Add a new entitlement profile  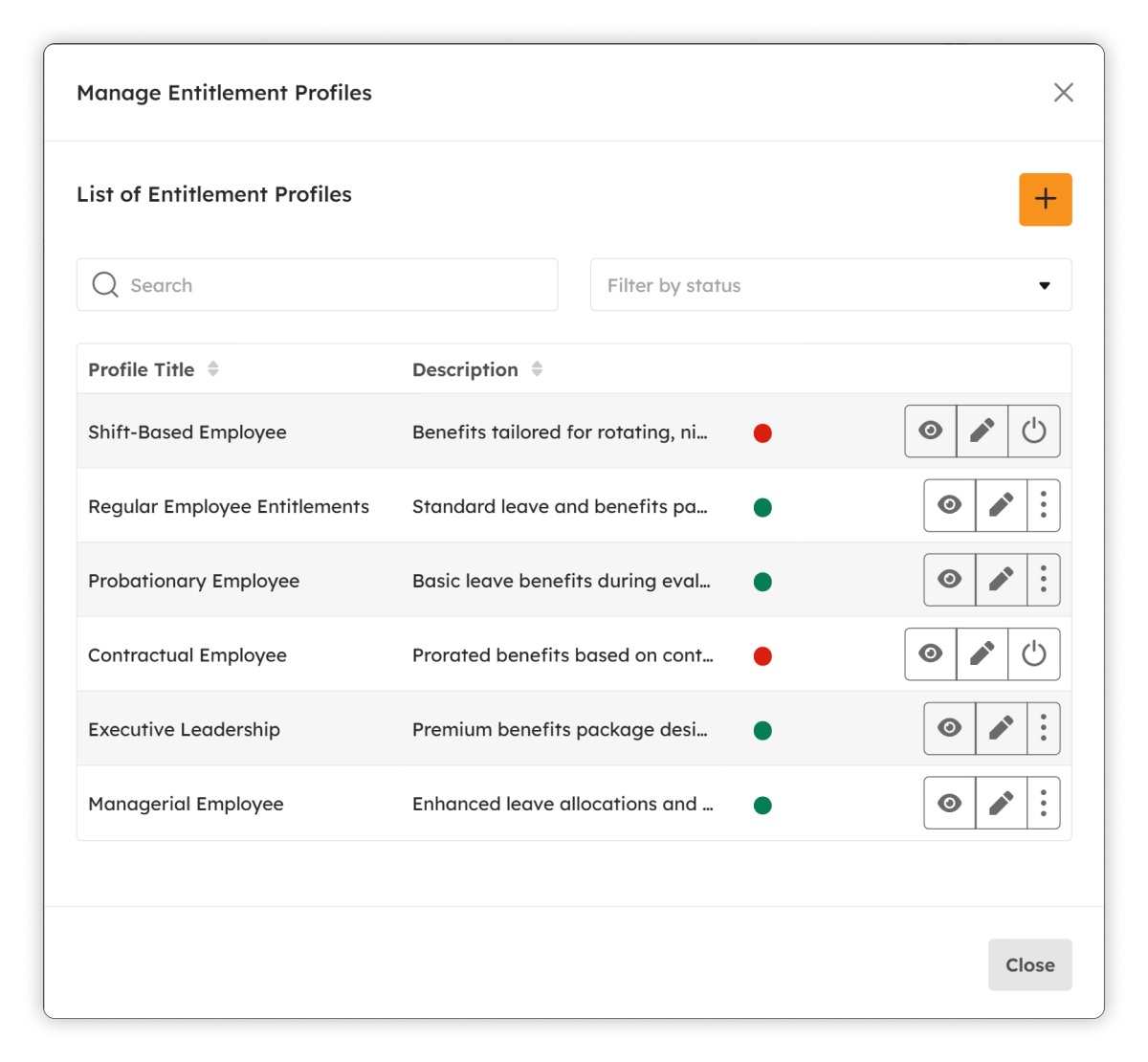[x=1046, y=199]
